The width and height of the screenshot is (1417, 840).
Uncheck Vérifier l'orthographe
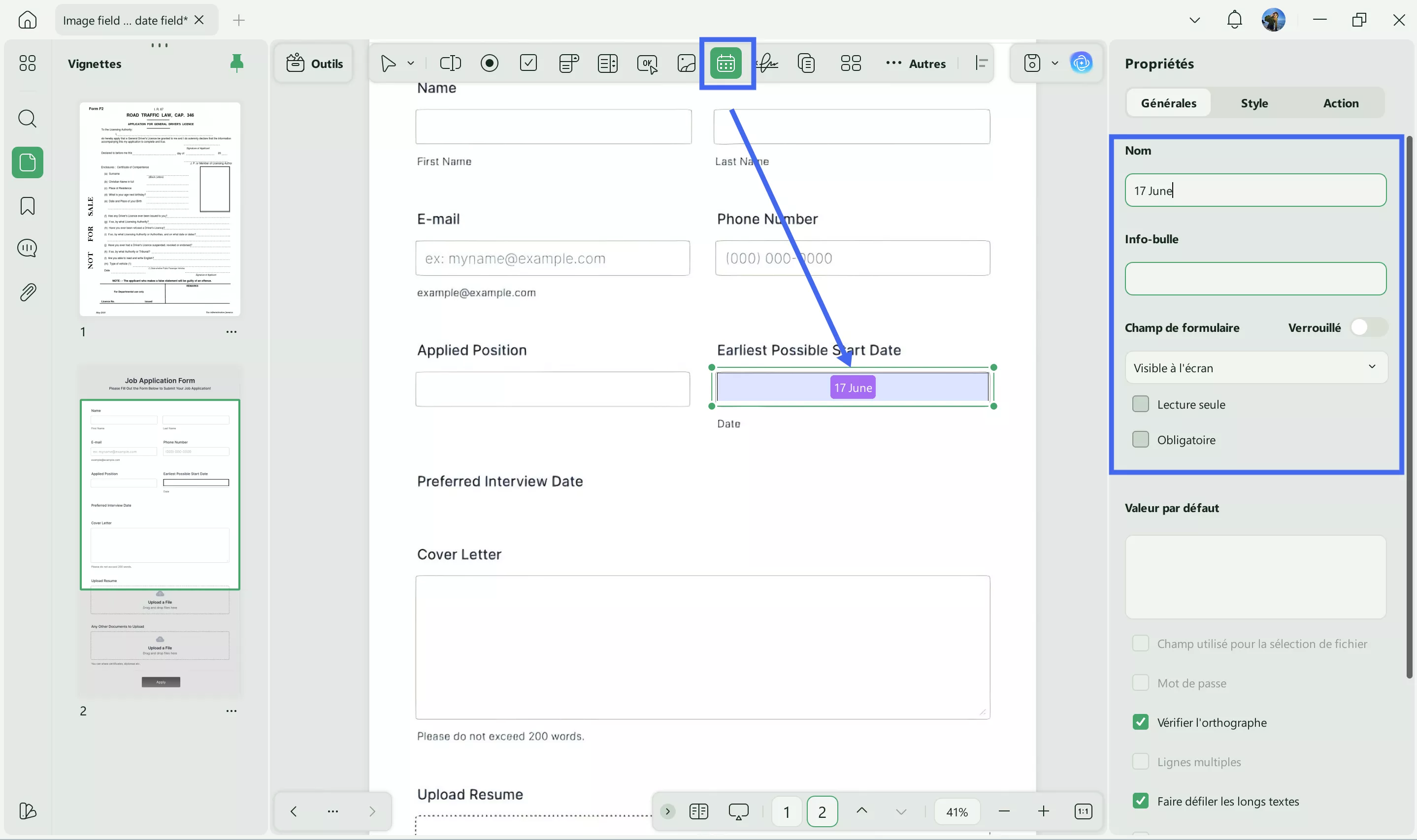click(1140, 722)
